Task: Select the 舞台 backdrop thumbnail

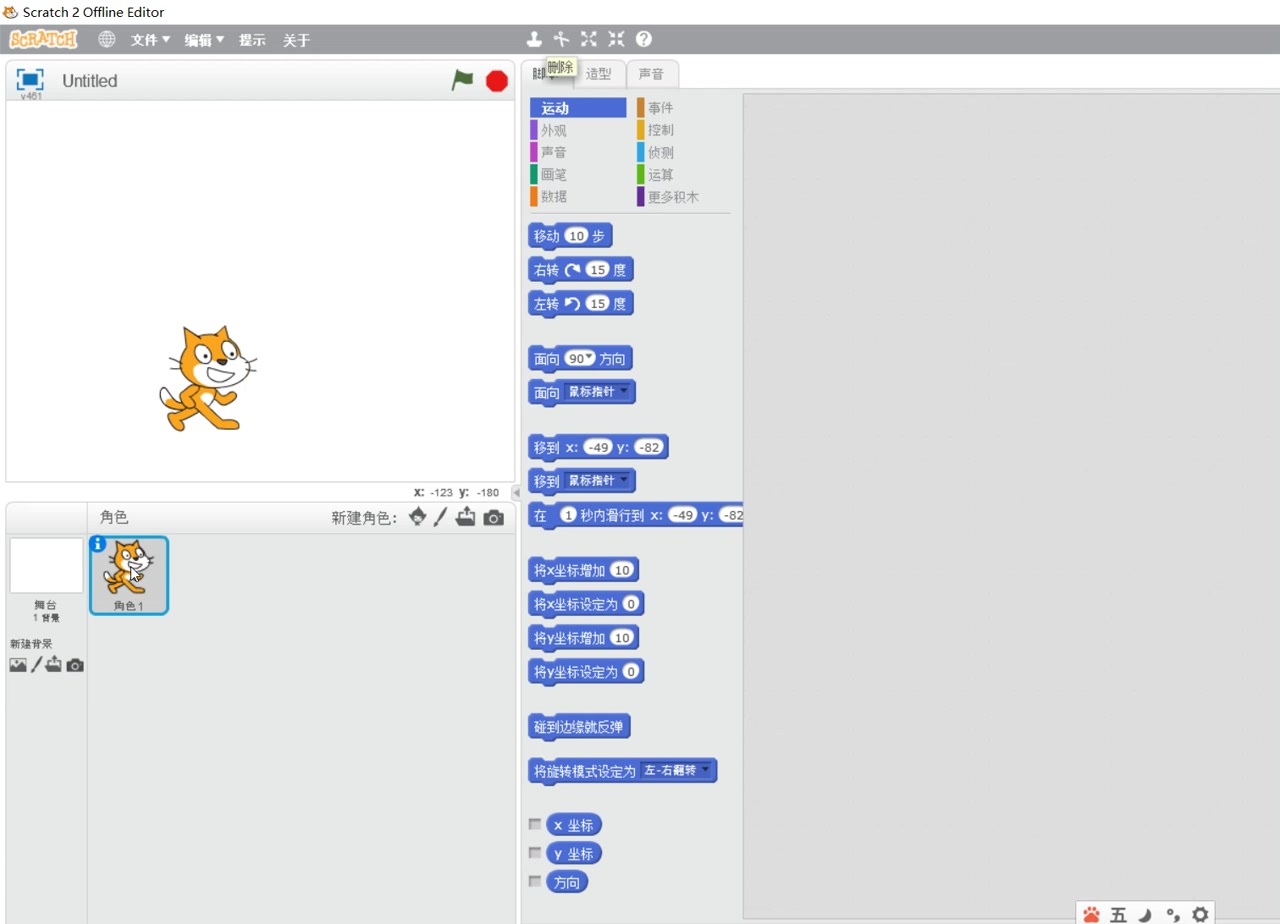Action: pyautogui.click(x=46, y=566)
